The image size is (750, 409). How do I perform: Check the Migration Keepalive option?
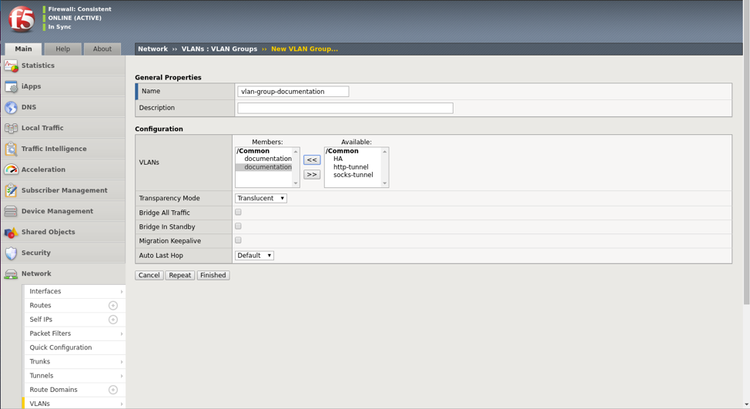(238, 241)
